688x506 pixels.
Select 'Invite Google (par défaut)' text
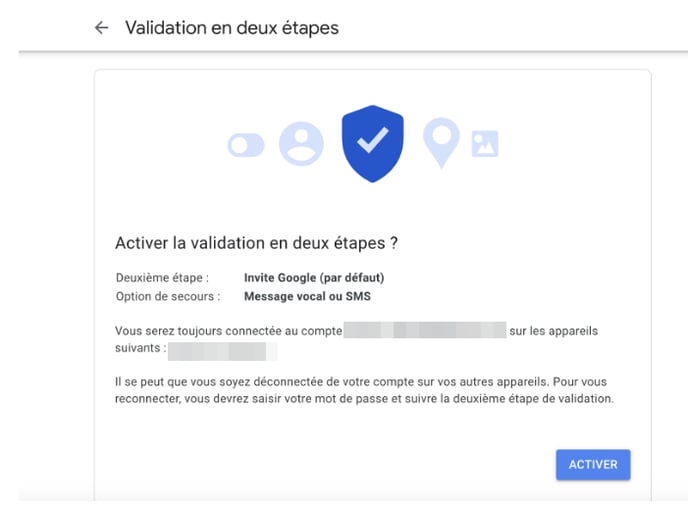314,278
